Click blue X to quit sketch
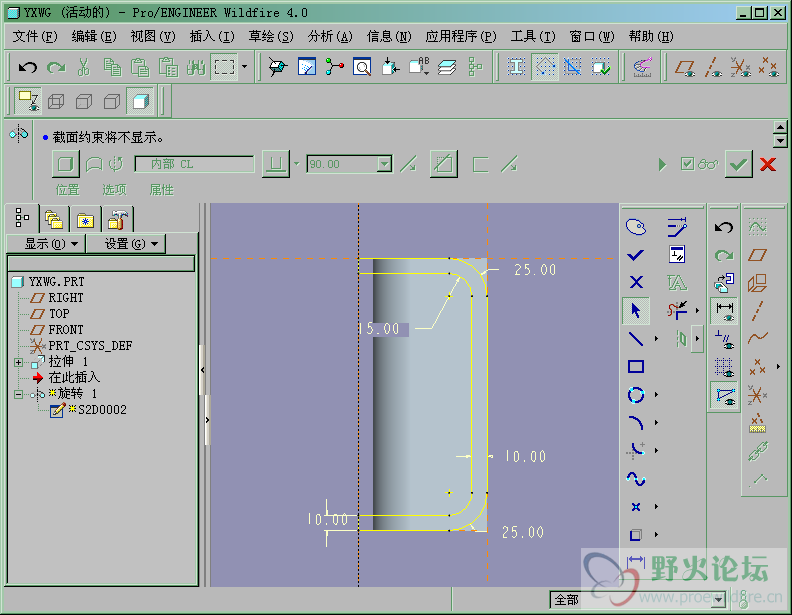Image resolution: width=792 pixels, height=615 pixels. click(x=636, y=282)
